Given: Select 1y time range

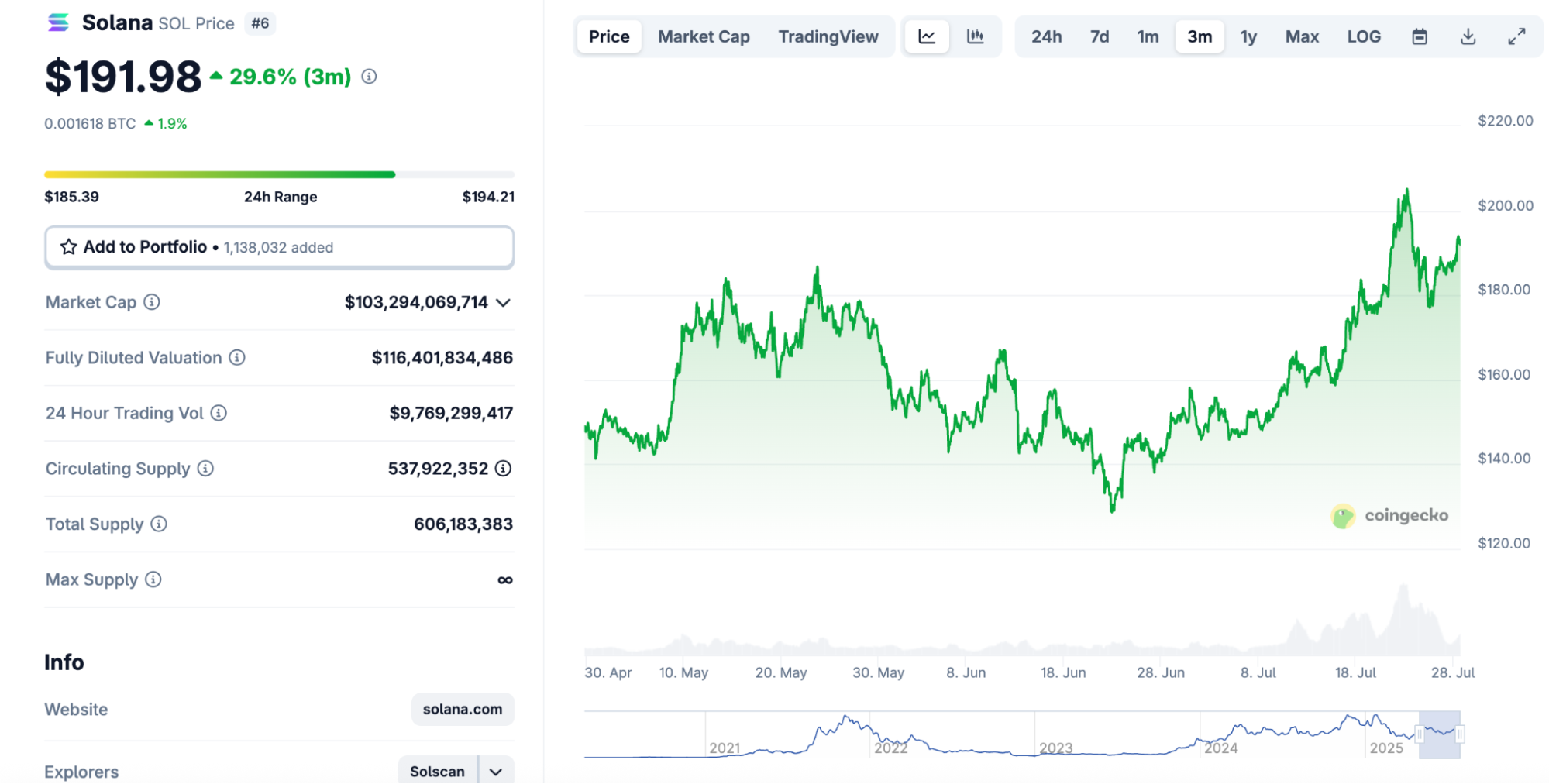Looking at the screenshot, I should (x=1248, y=36).
